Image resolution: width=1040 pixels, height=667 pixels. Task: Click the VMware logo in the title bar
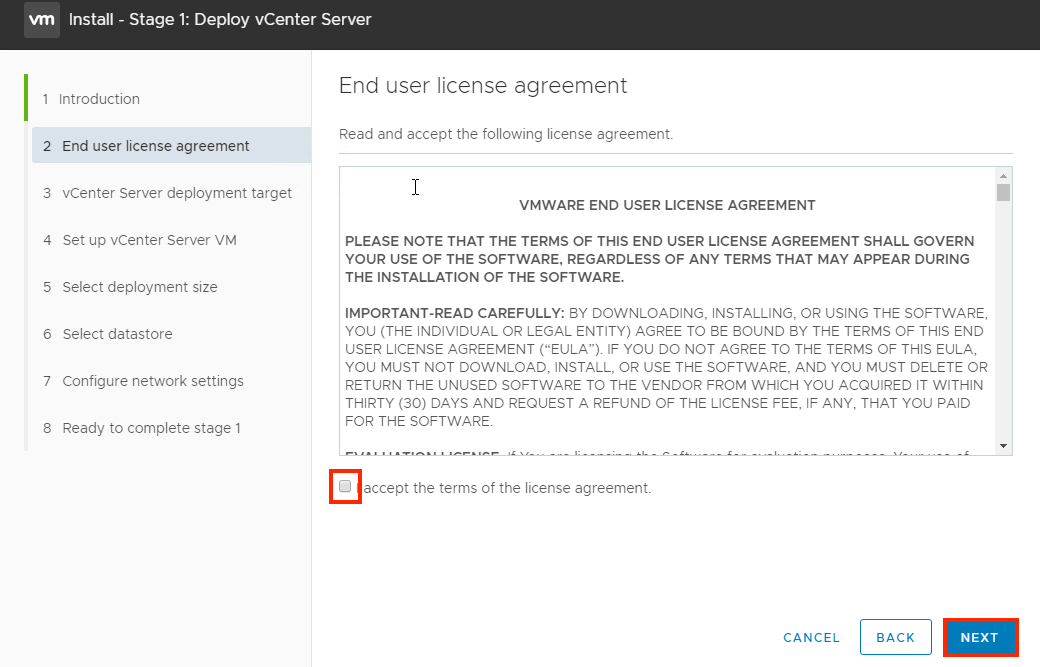[x=41, y=19]
